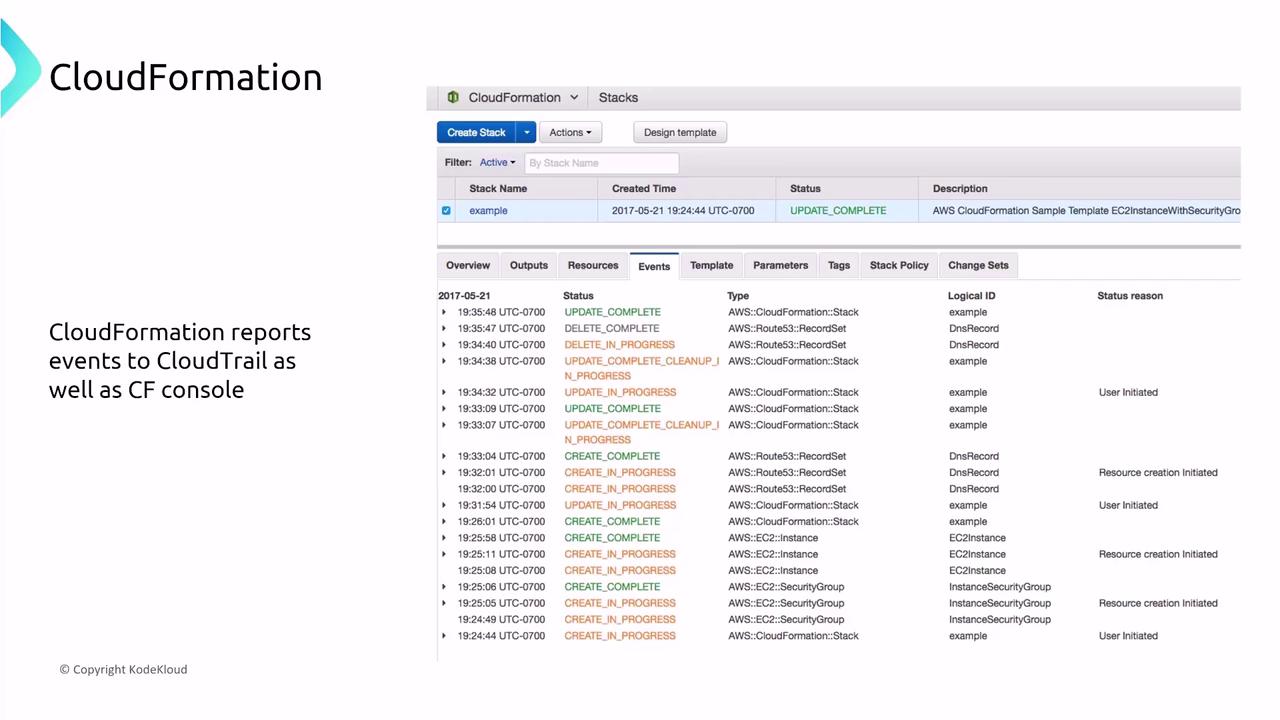Expand the 19:35:47 DELETE_COMPLETE event row
1280x720 pixels.
[x=444, y=328]
